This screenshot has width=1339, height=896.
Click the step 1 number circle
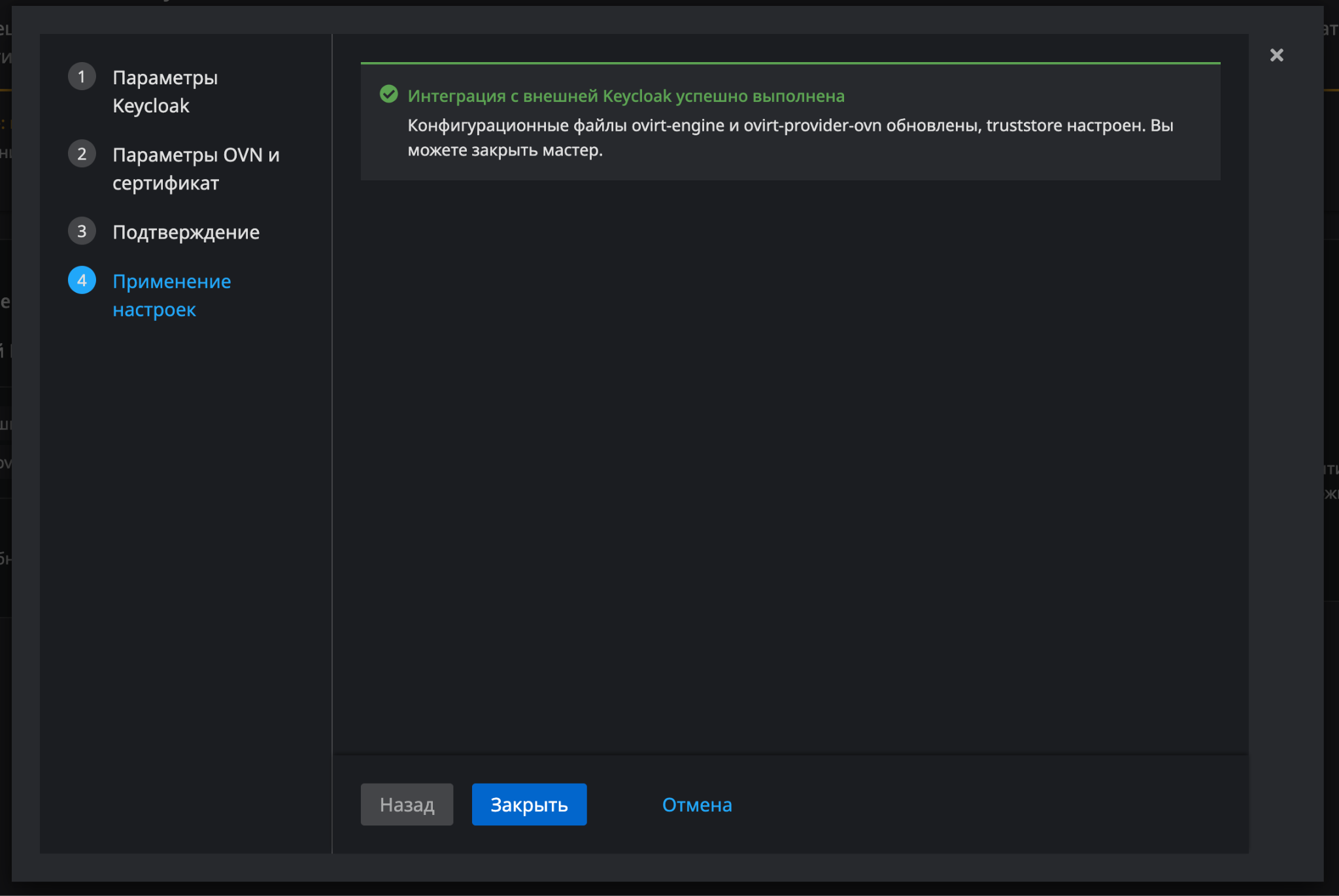click(x=82, y=77)
